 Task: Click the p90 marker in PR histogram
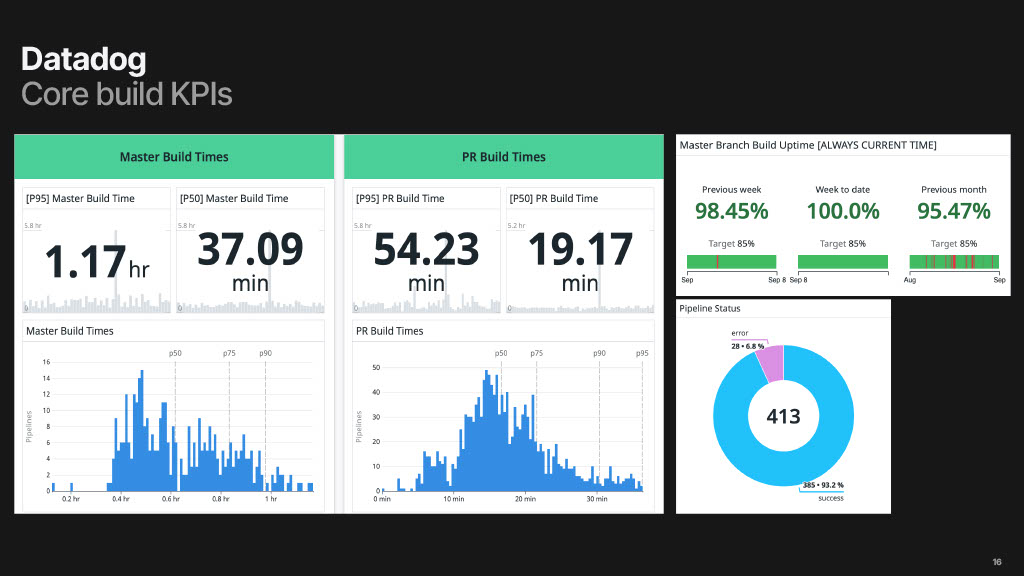(600, 353)
